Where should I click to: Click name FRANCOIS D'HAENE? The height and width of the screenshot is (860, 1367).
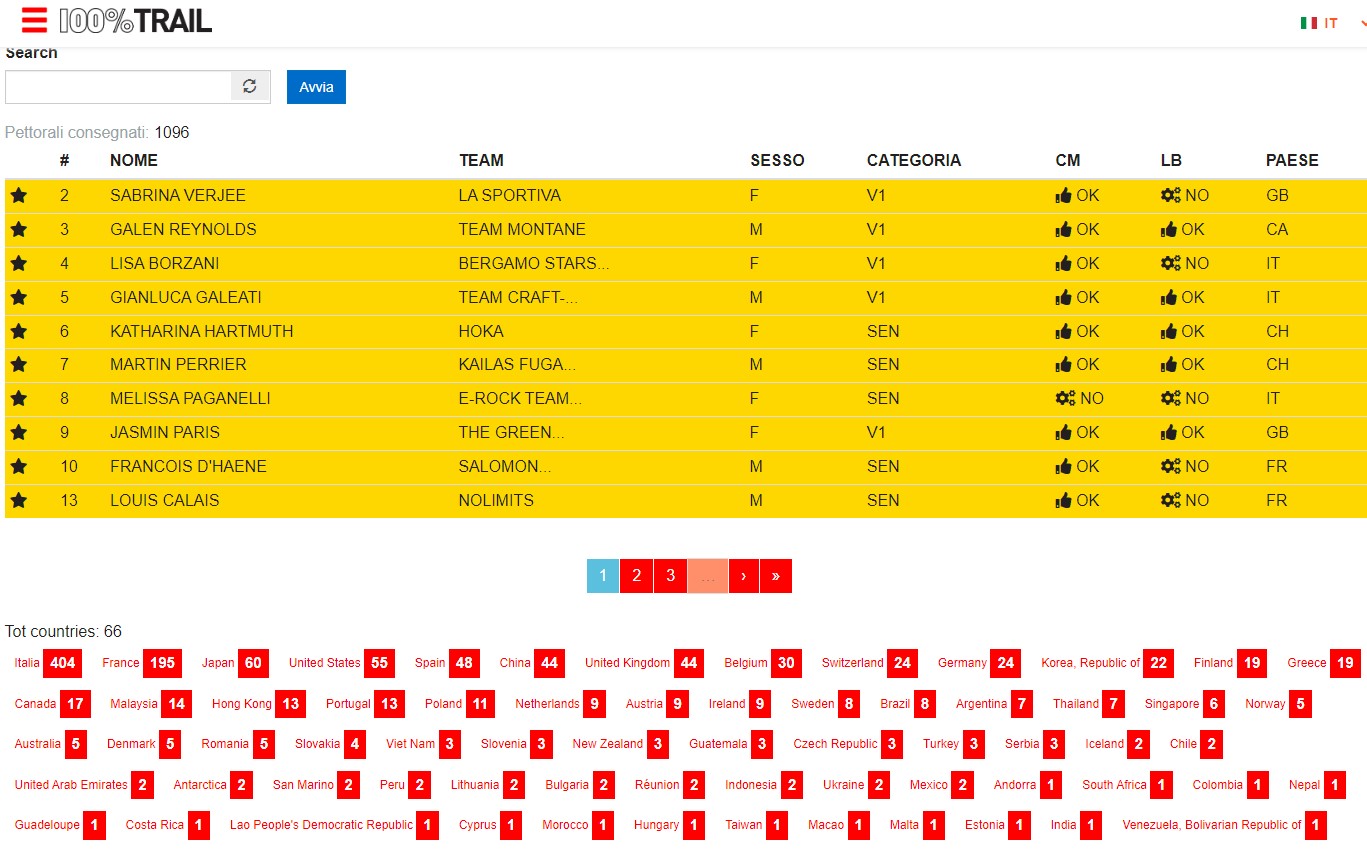click(x=188, y=466)
